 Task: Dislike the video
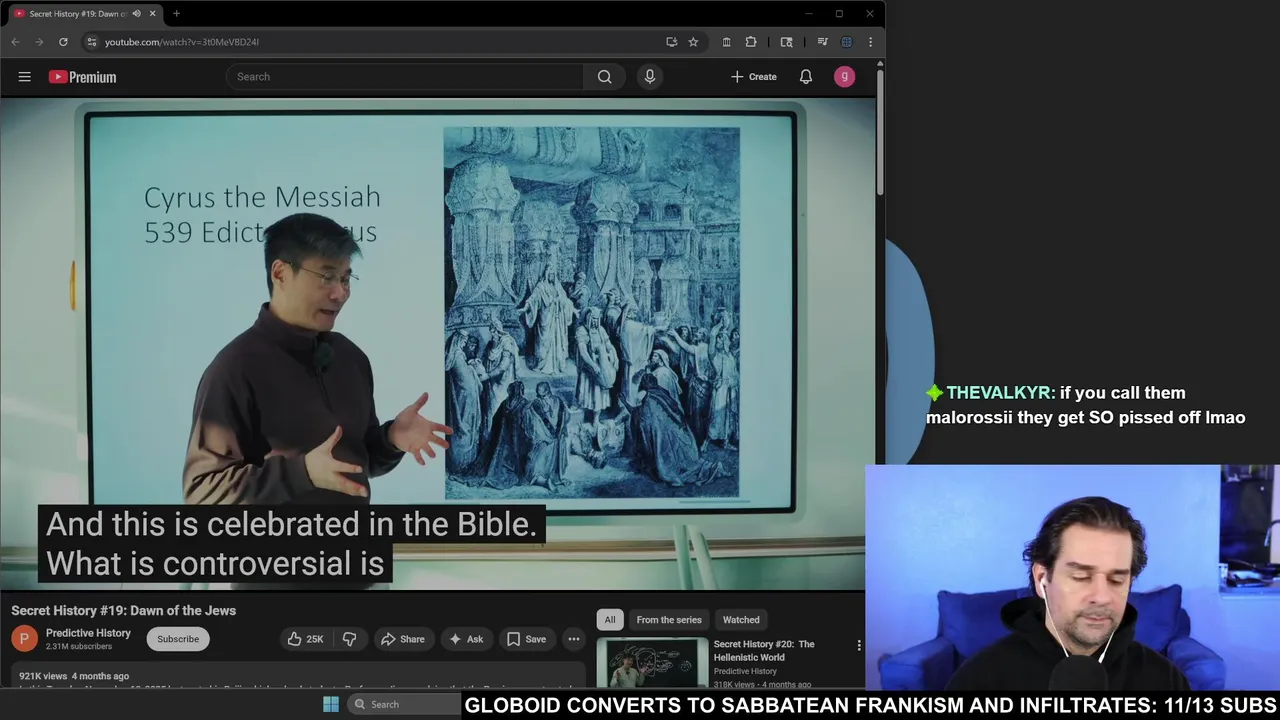350,639
